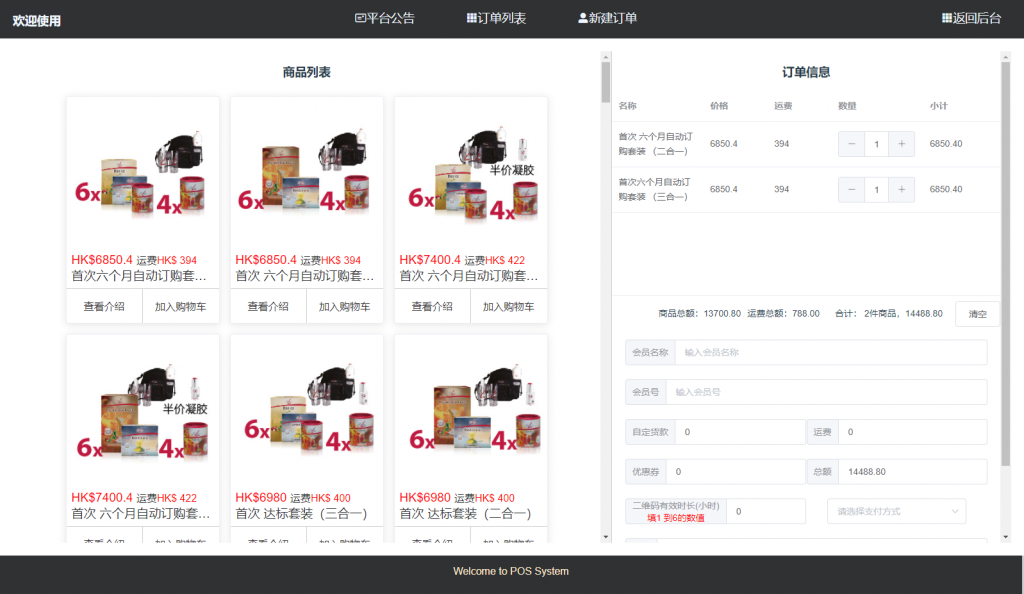1024x594 pixels.
Task: Click into the 会员号 member number field
Action: click(825, 392)
